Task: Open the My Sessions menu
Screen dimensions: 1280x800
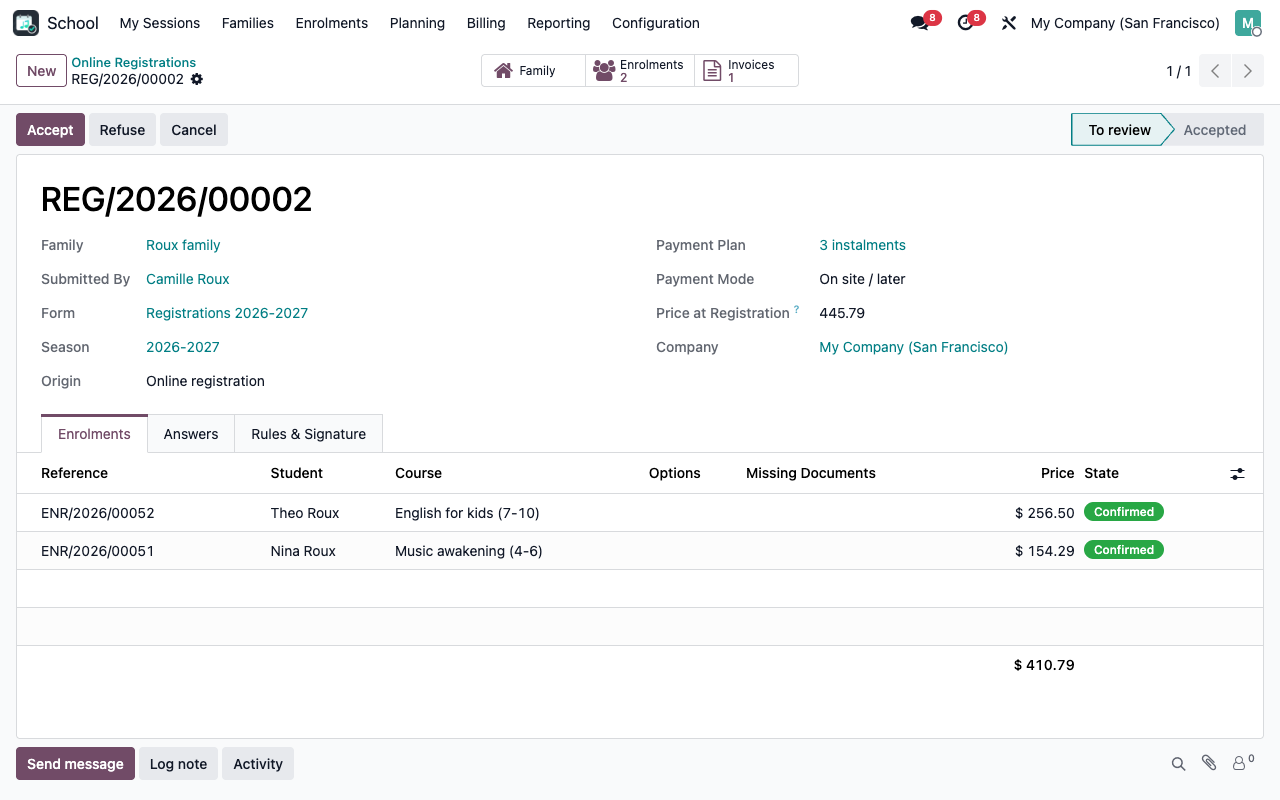Action: point(160,23)
